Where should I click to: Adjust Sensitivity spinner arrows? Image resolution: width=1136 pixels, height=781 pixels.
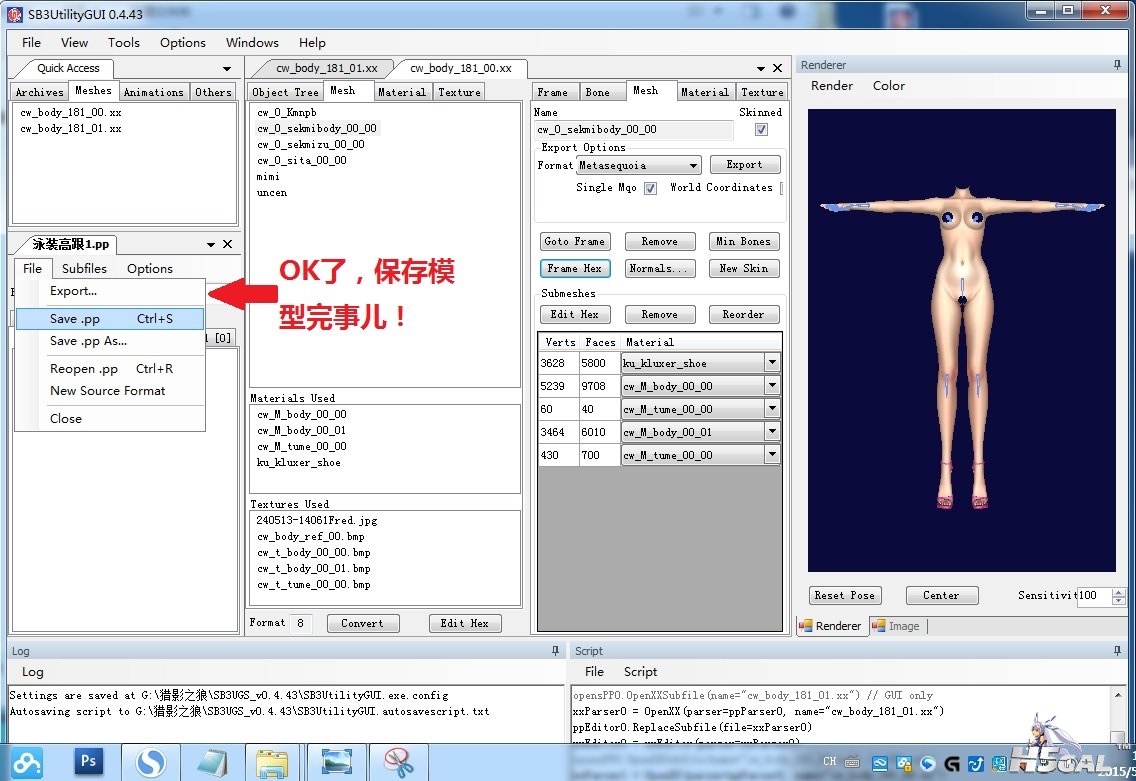pos(1119,596)
